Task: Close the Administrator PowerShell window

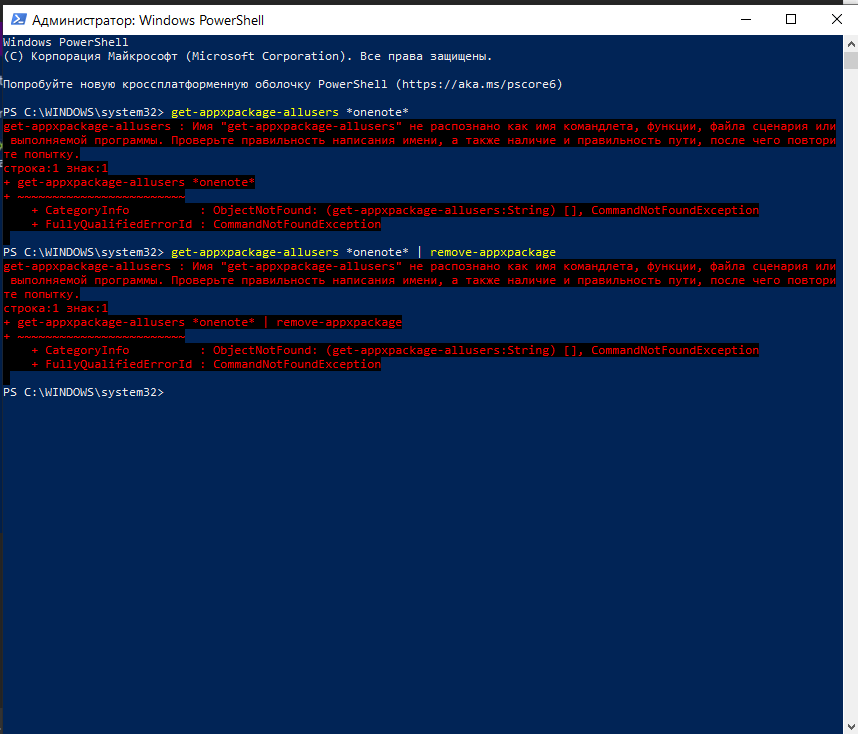Action: tap(836, 20)
